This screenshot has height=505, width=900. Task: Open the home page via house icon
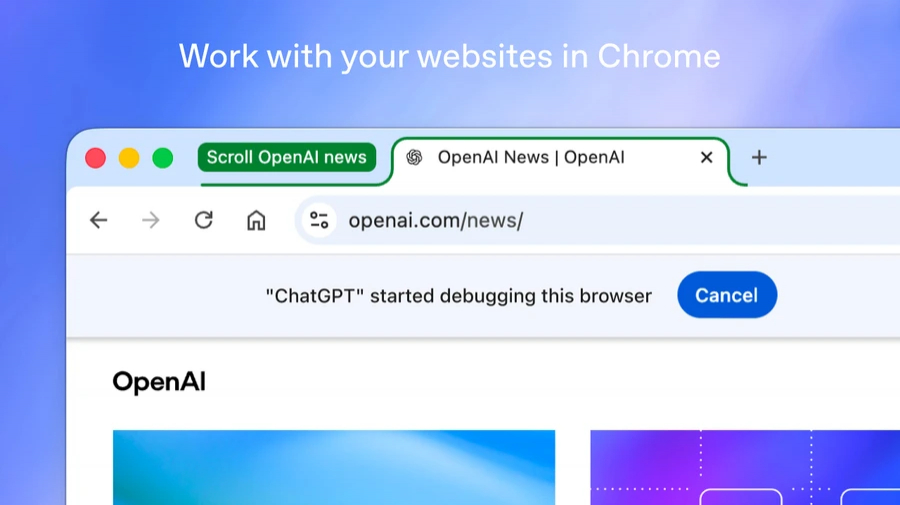click(x=256, y=220)
